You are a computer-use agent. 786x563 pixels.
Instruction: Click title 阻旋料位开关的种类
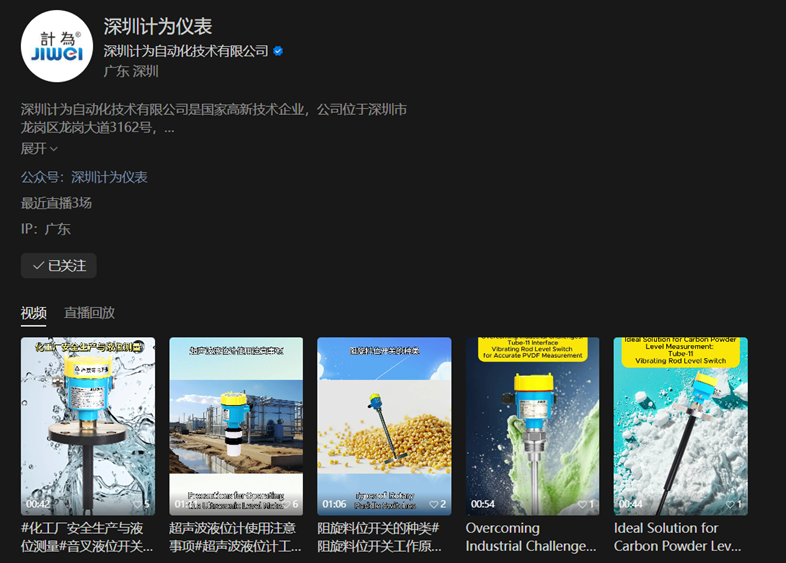pyautogui.click(x=379, y=537)
